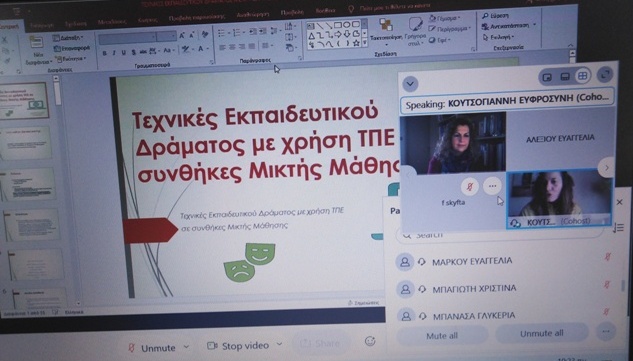Screen dimensions: 633x361
Task: Toggle text Shadow (S) formatting
Action: tap(134, 52)
